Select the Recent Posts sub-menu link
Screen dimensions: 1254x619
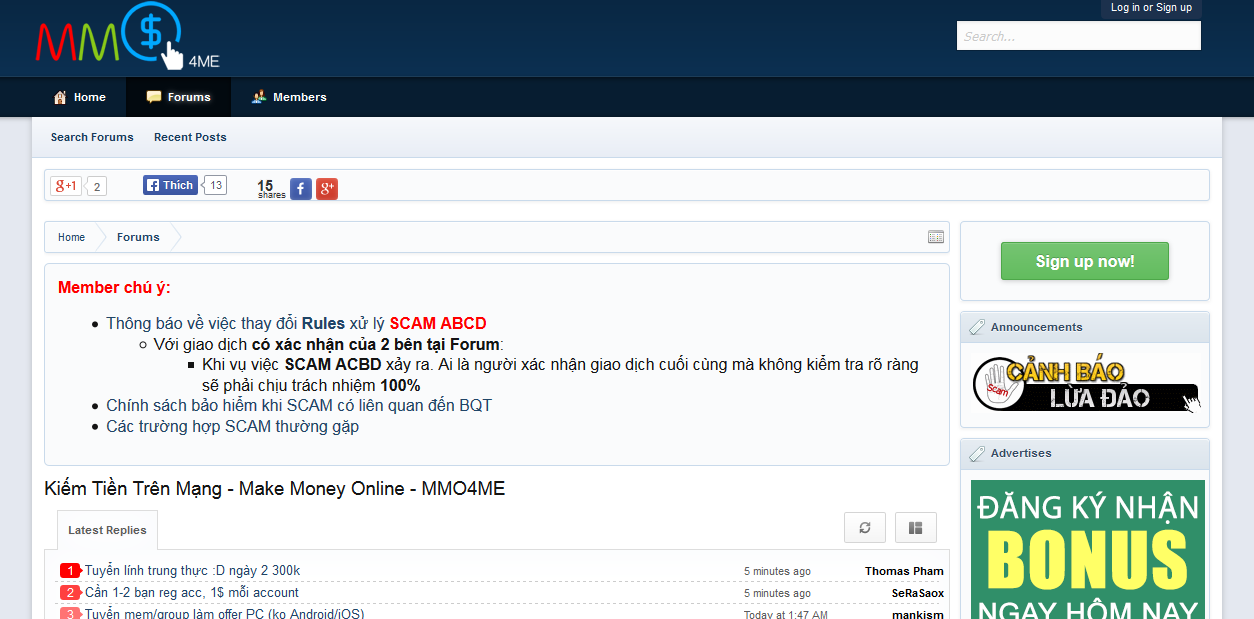[190, 137]
